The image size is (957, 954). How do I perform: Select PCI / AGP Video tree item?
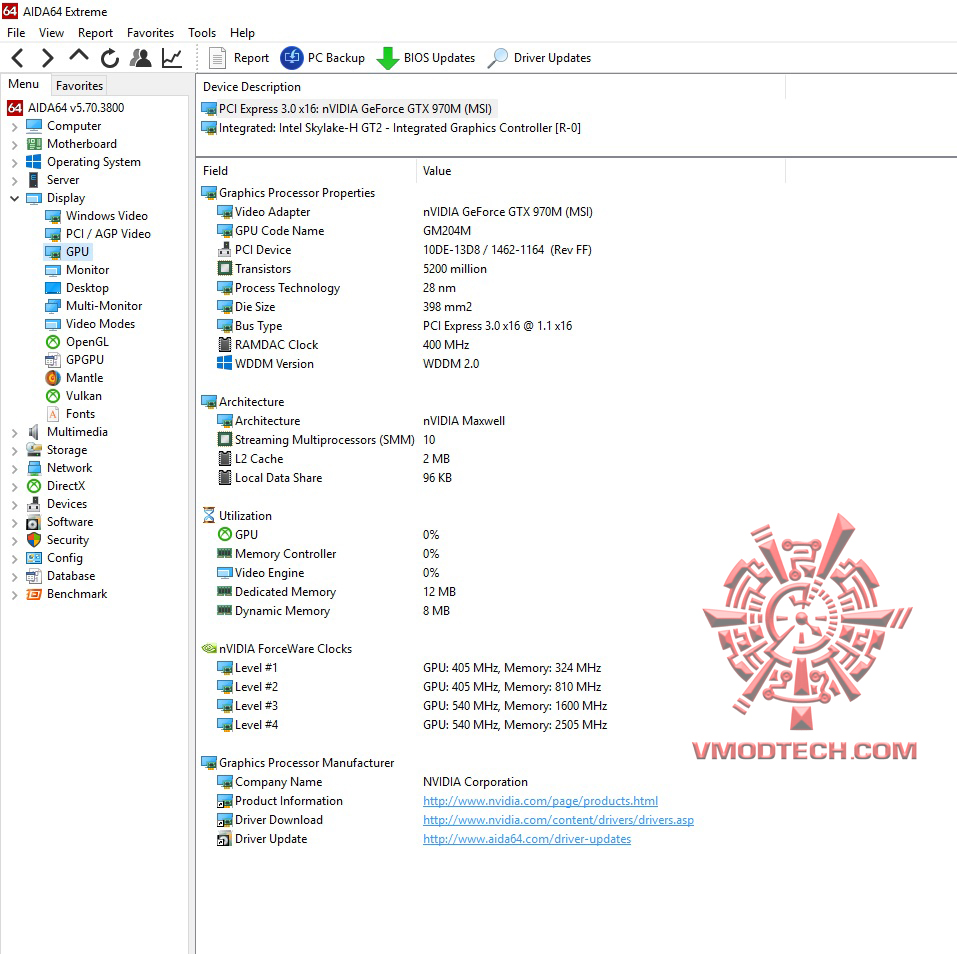[x=98, y=234]
